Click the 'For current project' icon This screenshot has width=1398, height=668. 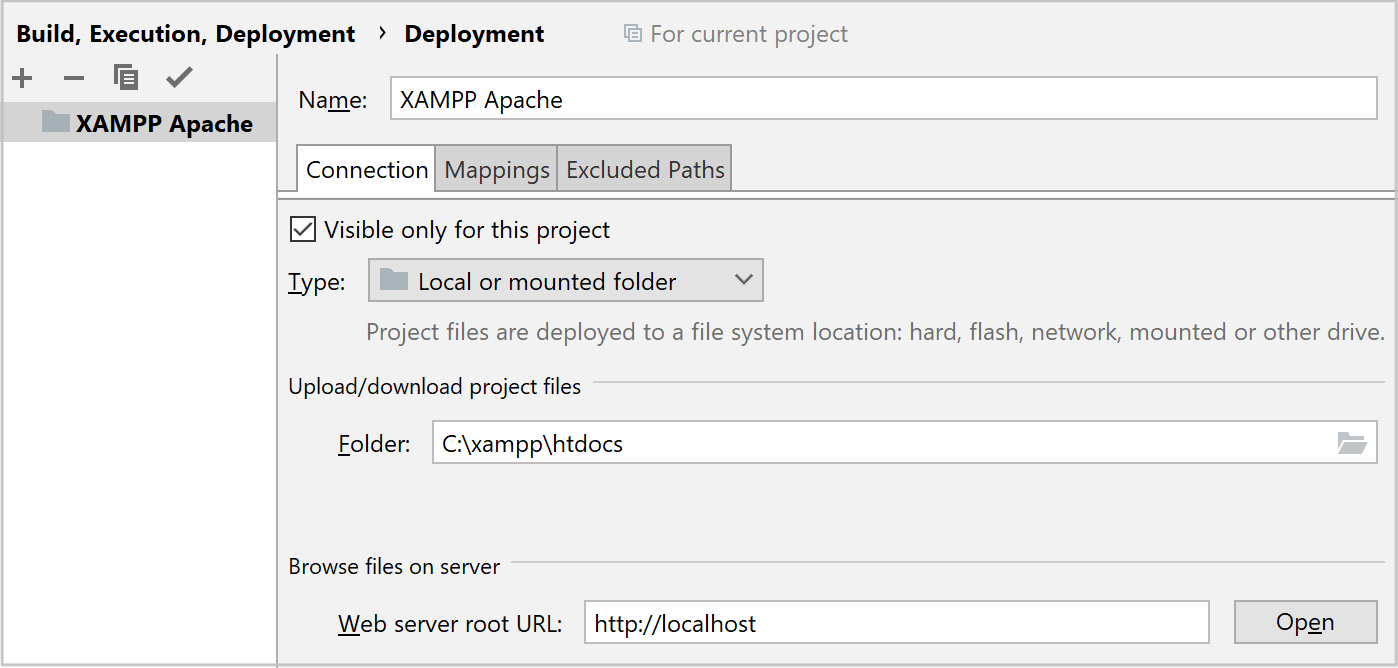pyautogui.click(x=632, y=34)
